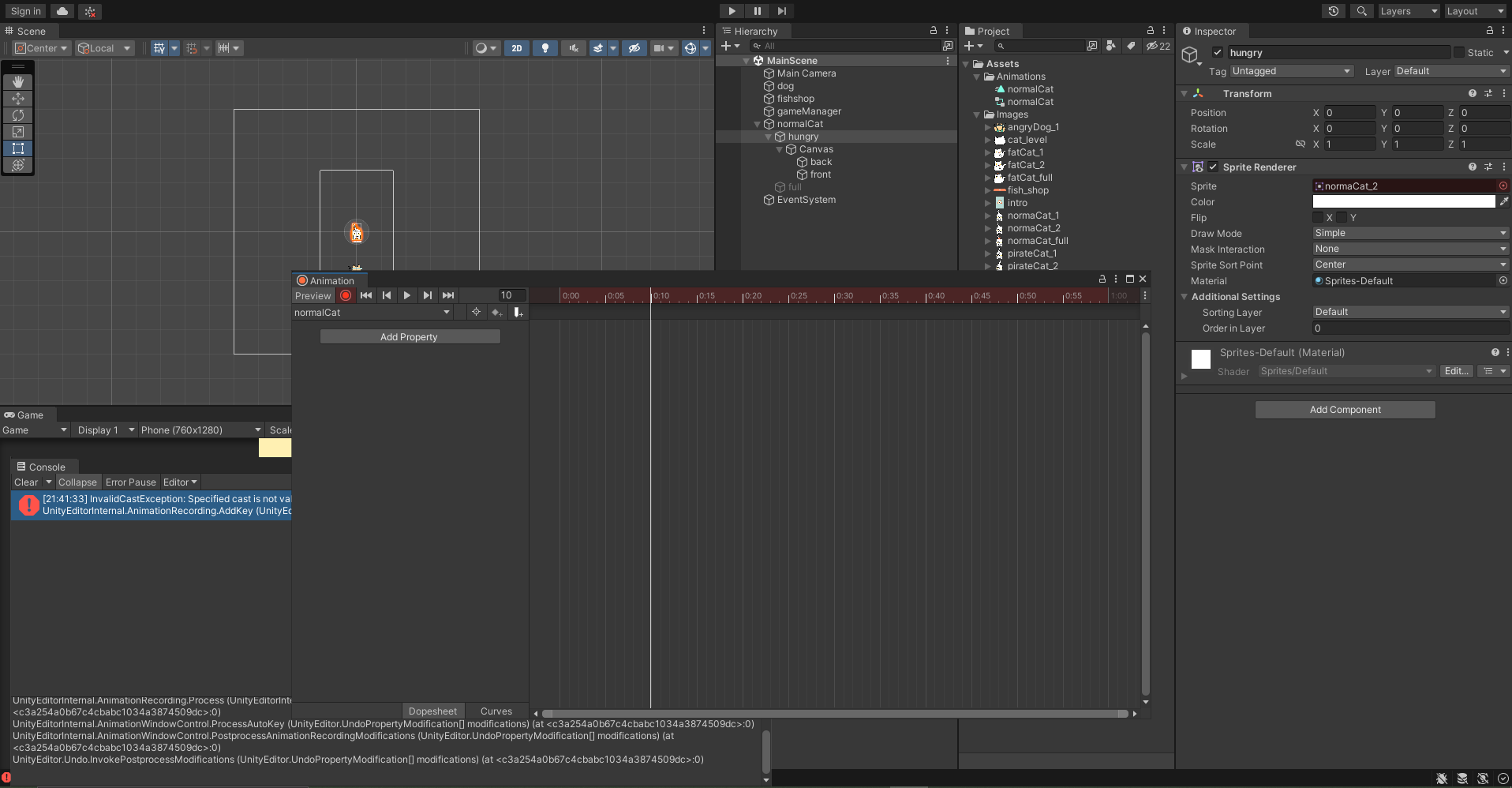
Task: Click the cloud services icon
Action: pyautogui.click(x=62, y=11)
